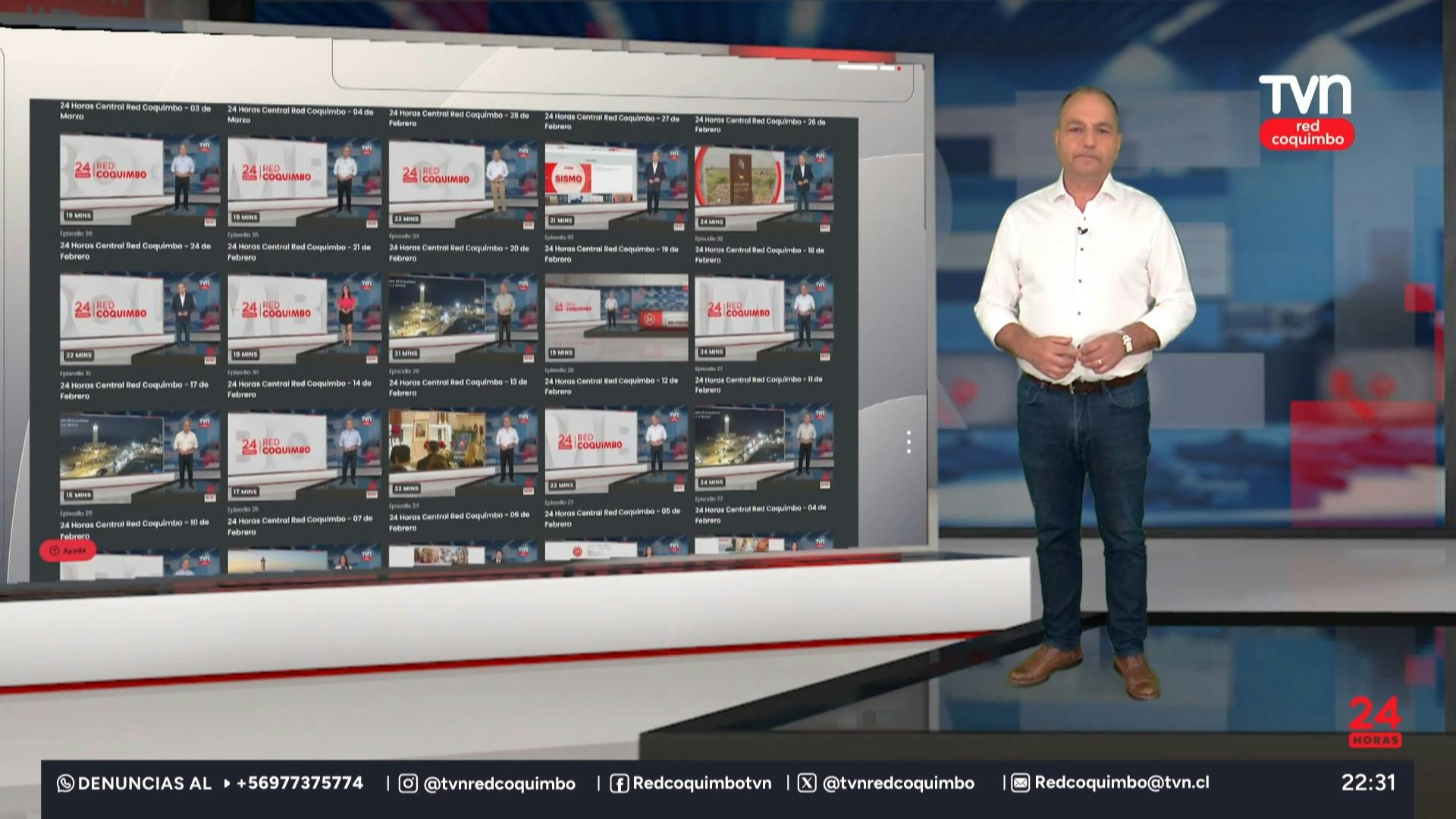
Task: Click the Redcoquimbo@tvn.cl email address
Action: (1122, 783)
